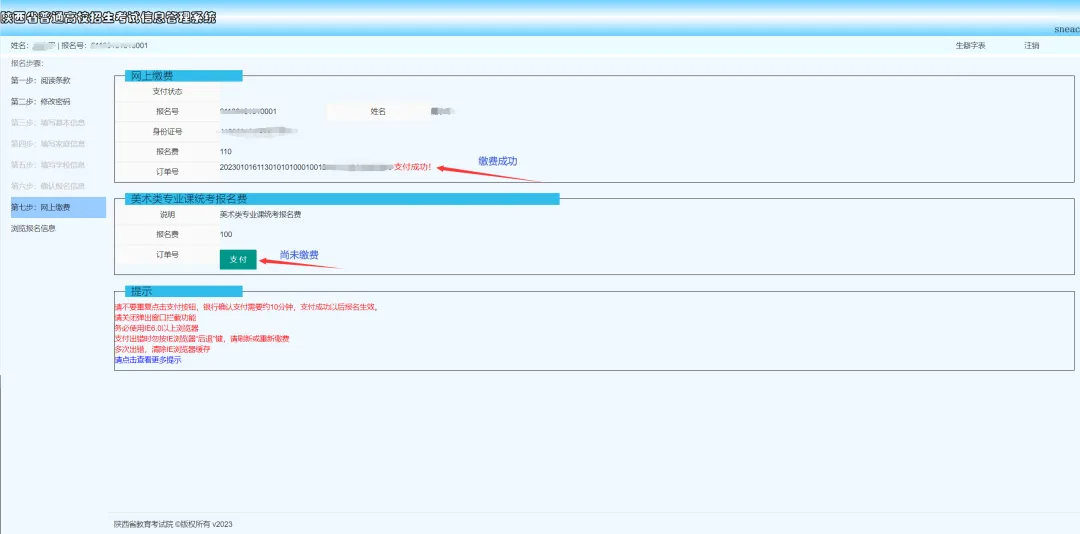Click the 网上缴费 section header
1080x534 pixels.
152,75
